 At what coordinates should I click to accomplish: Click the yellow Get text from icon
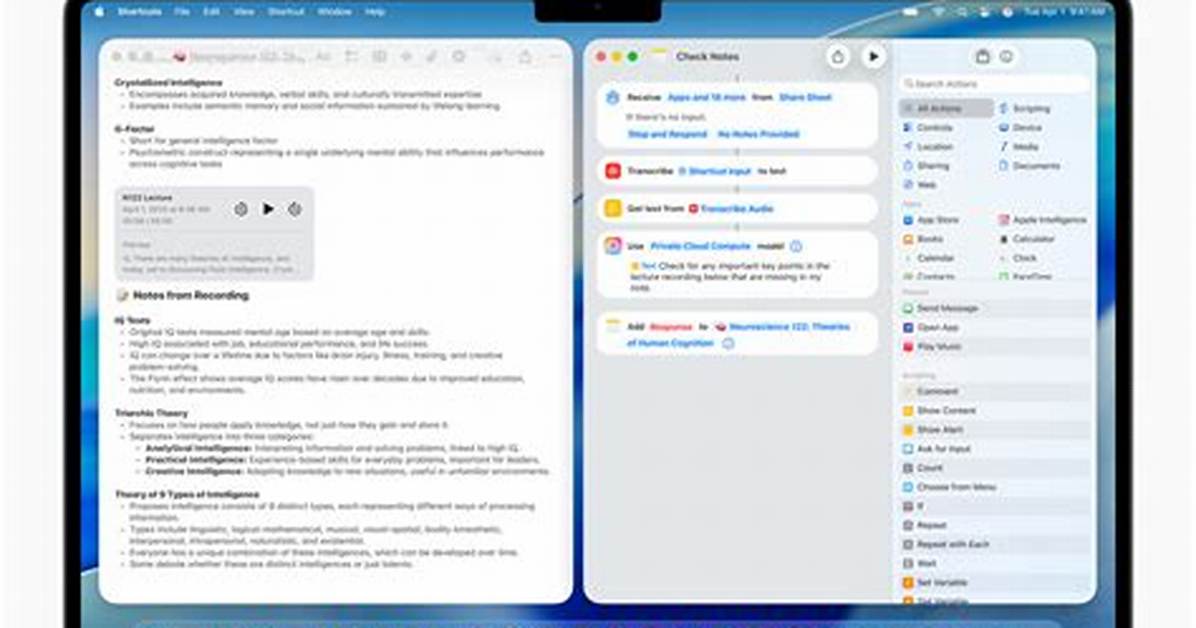coord(612,208)
